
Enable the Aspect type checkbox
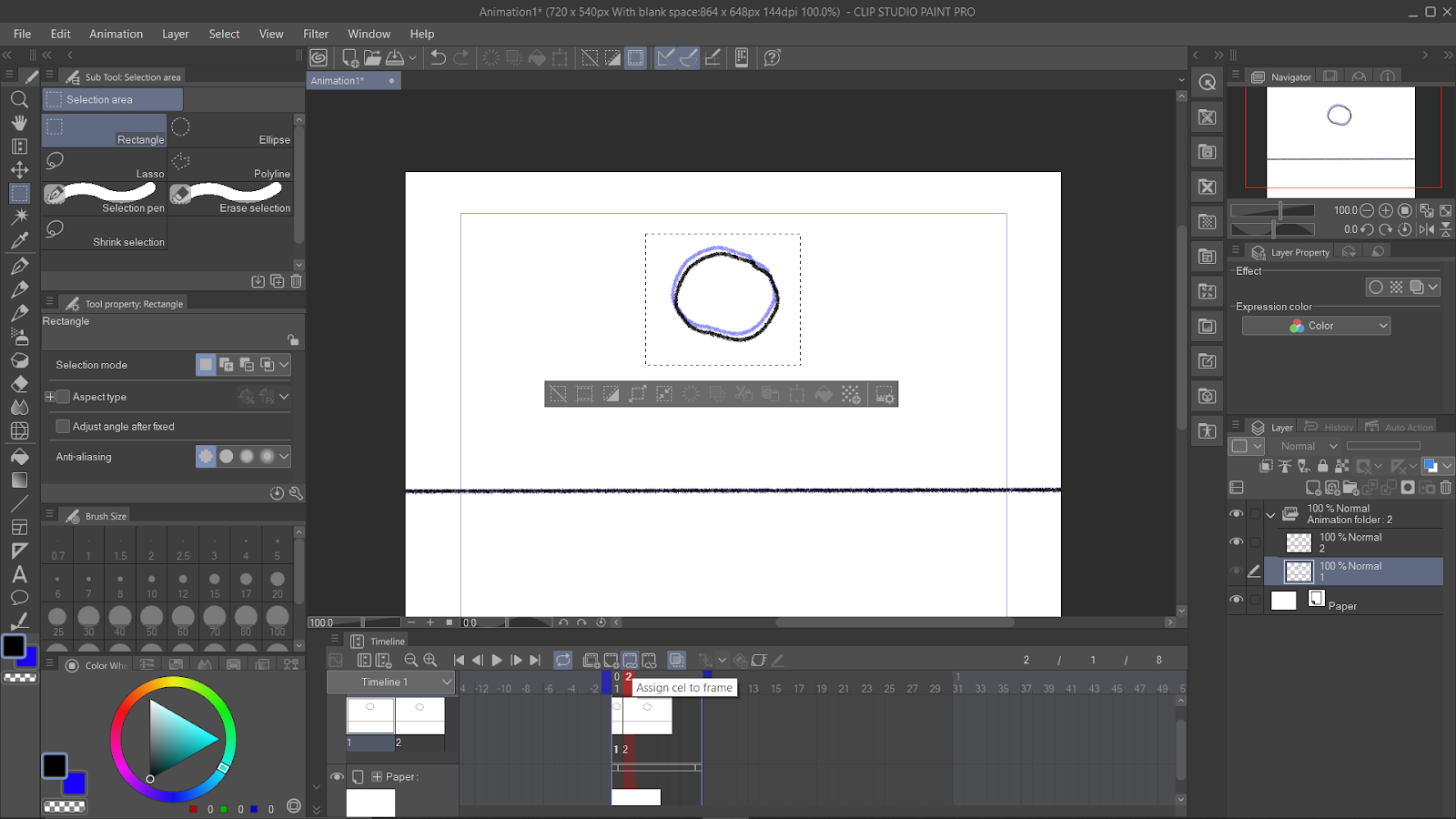tap(63, 397)
